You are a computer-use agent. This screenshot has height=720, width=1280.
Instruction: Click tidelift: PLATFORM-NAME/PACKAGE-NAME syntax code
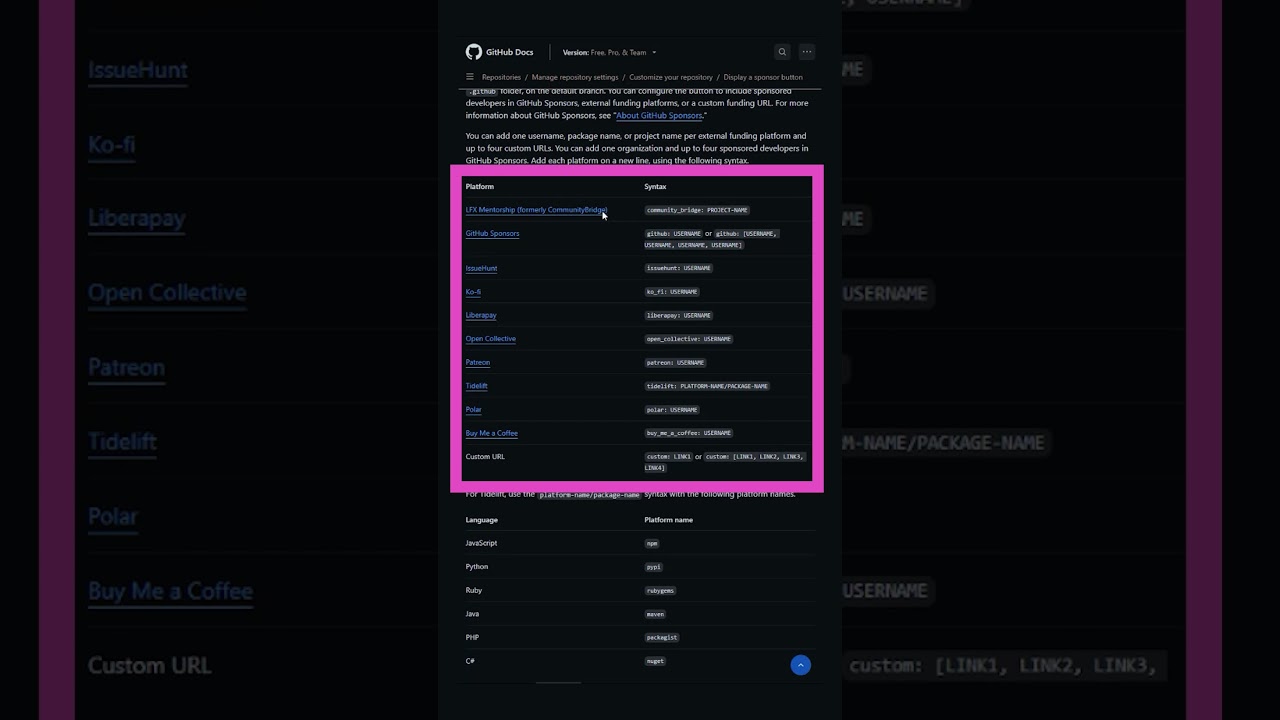tap(707, 386)
